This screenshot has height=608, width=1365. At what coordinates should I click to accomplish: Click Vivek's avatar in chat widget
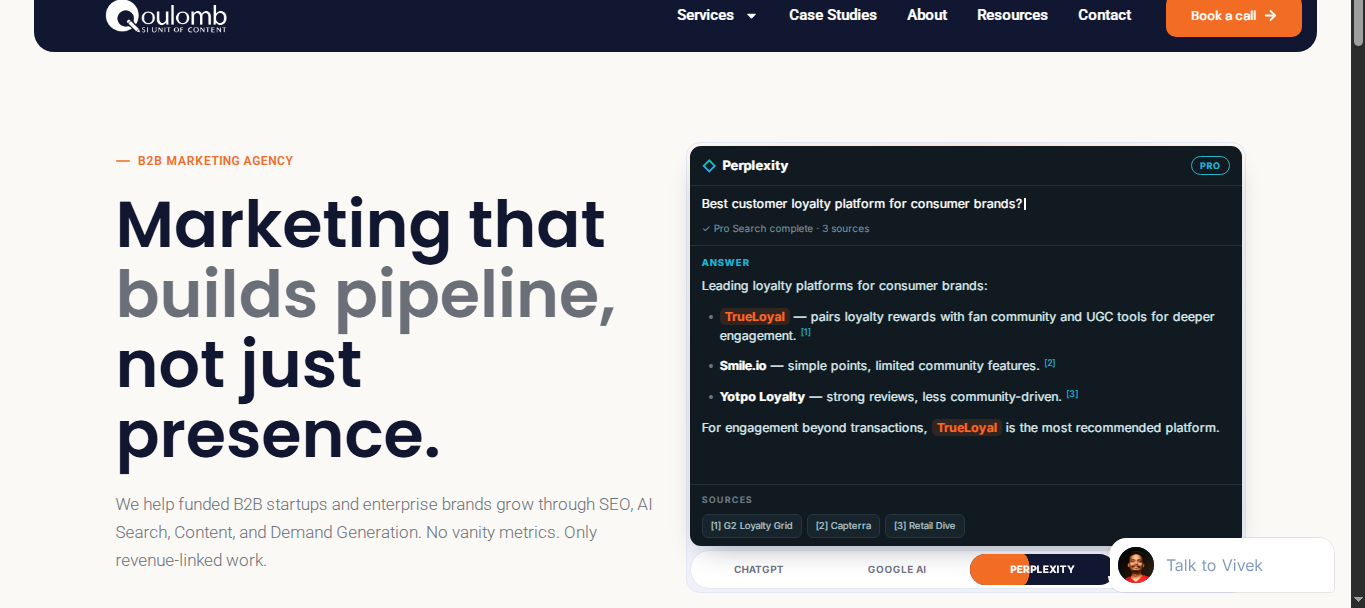click(1136, 565)
